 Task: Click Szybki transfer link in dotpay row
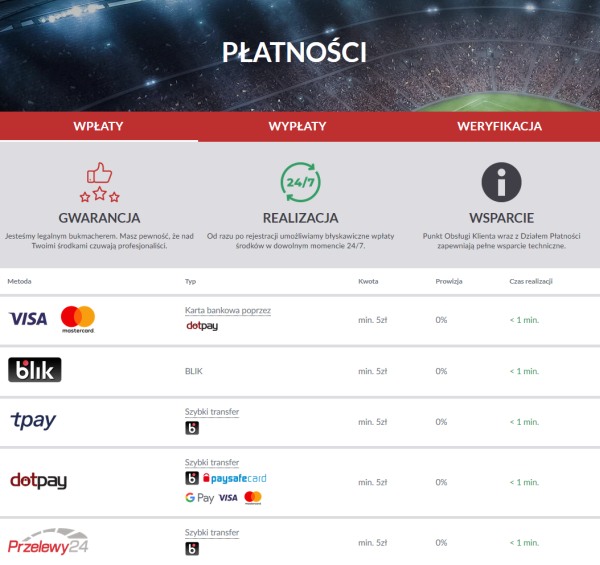212,462
